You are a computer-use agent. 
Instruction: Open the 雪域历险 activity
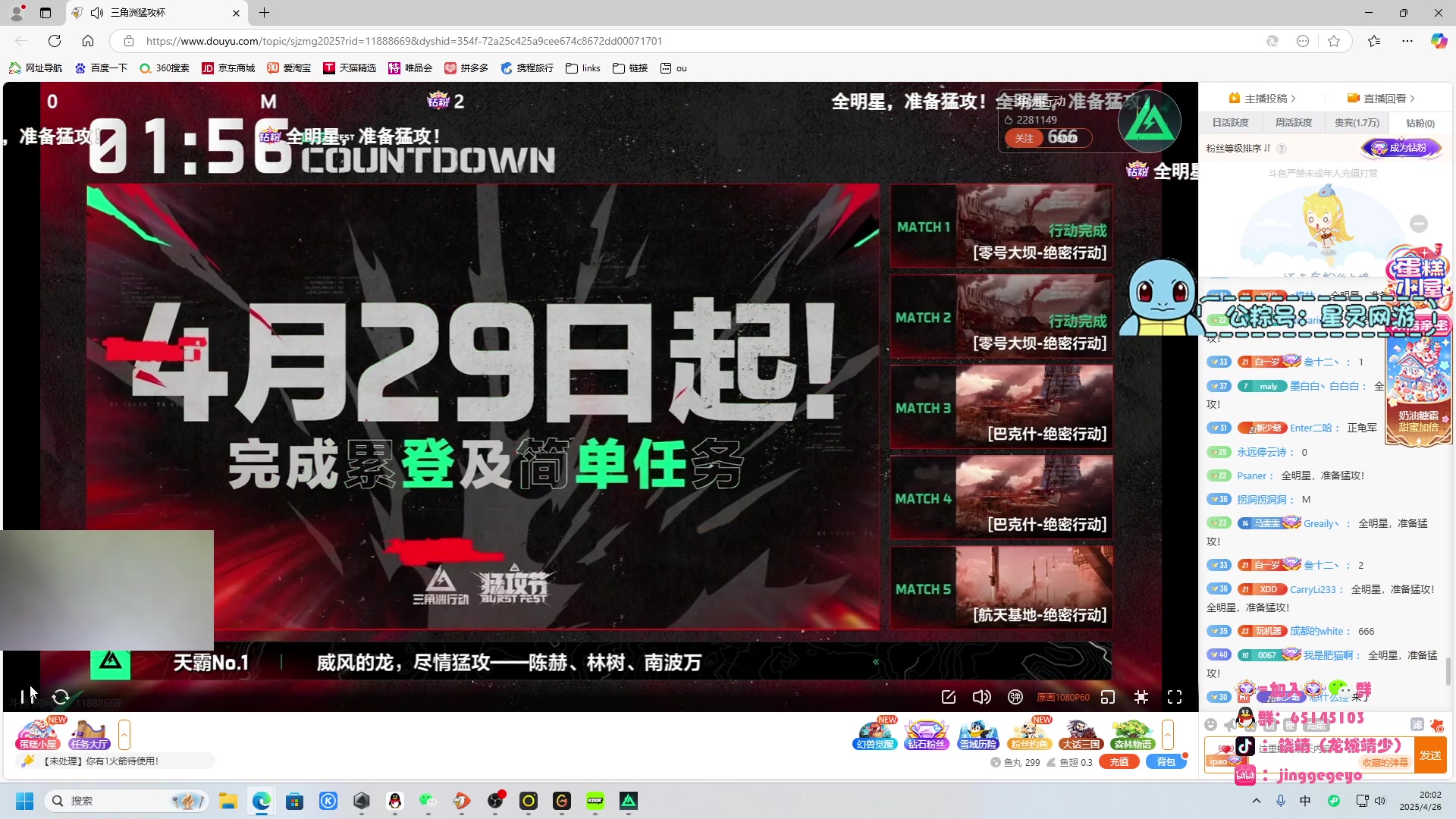(977, 734)
